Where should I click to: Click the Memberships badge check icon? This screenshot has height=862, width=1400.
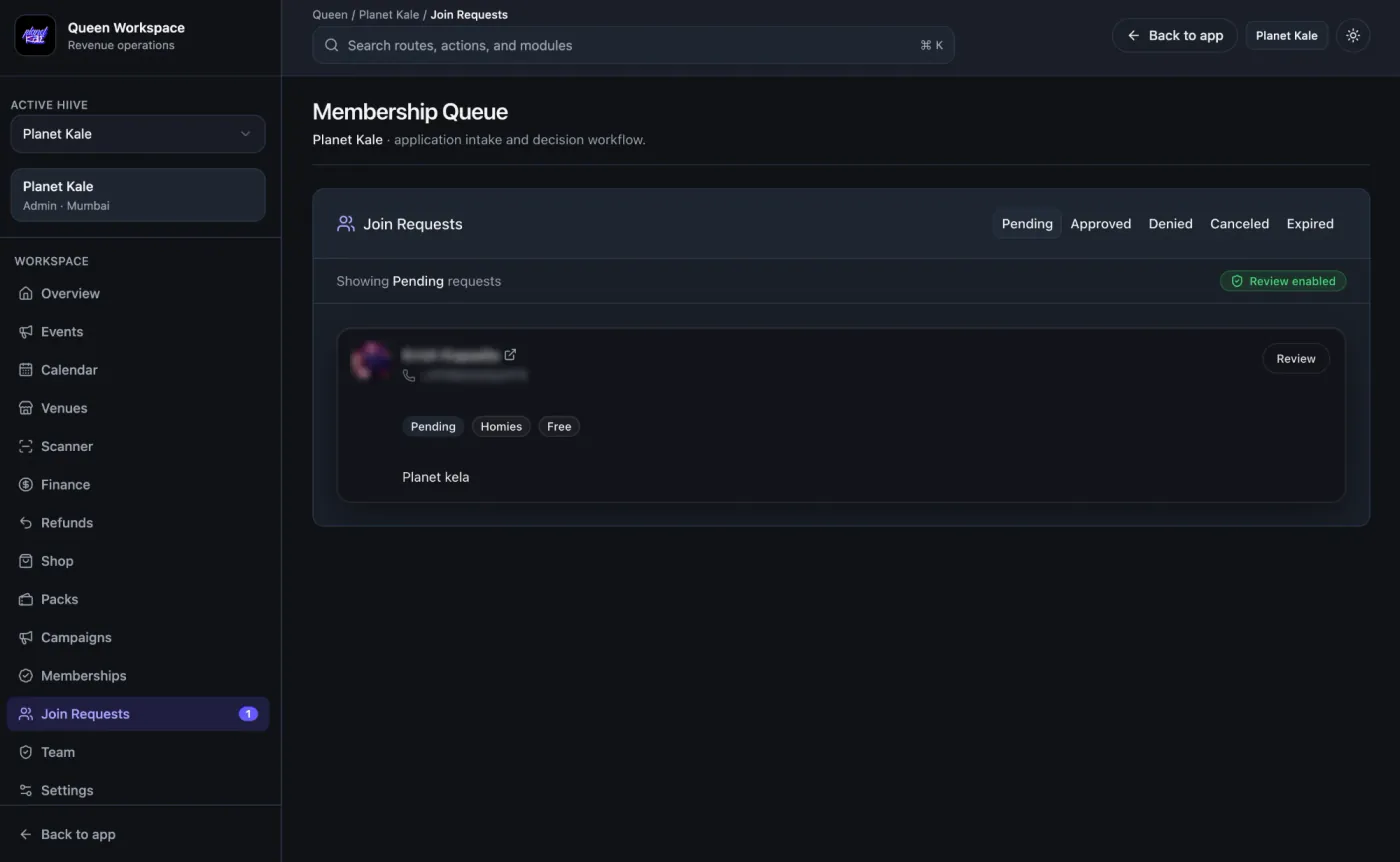click(x=26, y=676)
